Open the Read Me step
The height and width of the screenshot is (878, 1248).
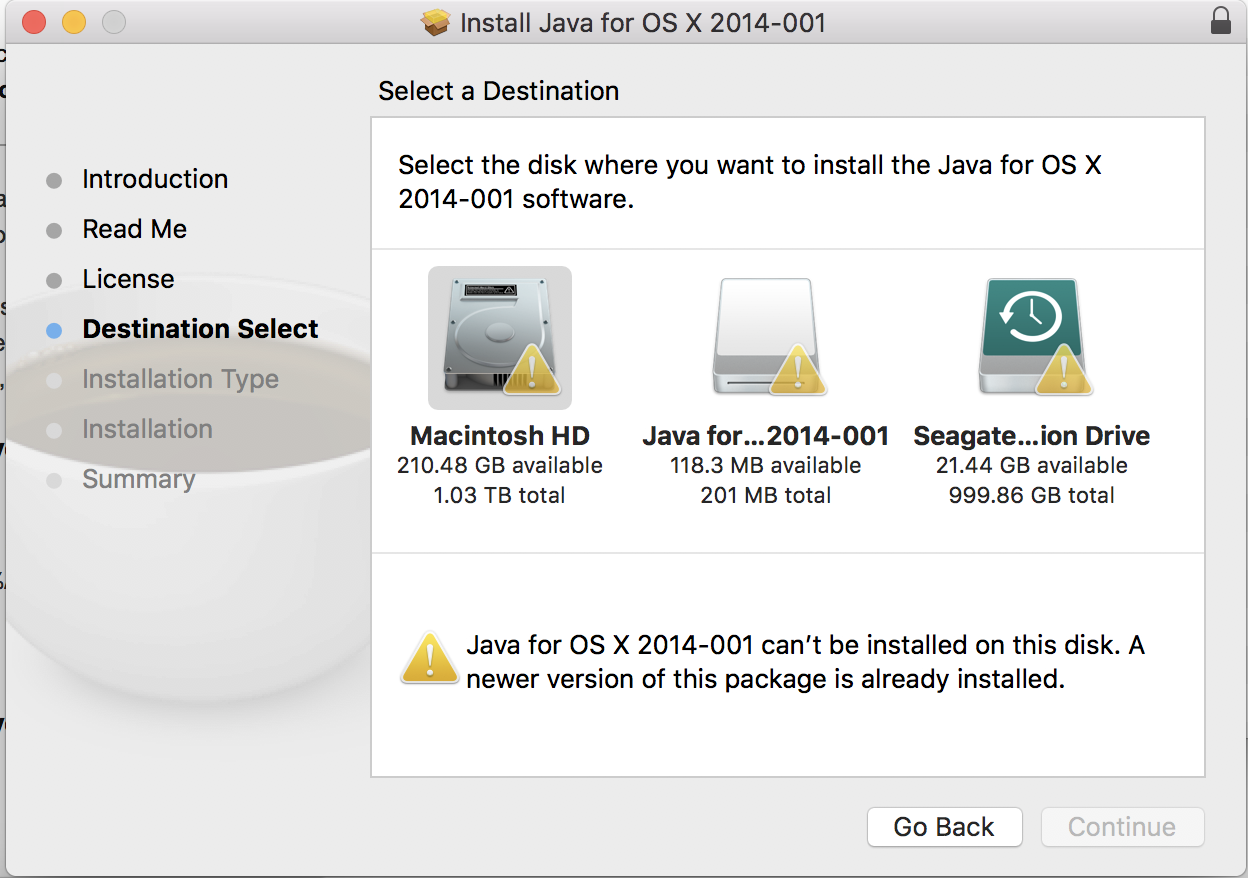(134, 230)
